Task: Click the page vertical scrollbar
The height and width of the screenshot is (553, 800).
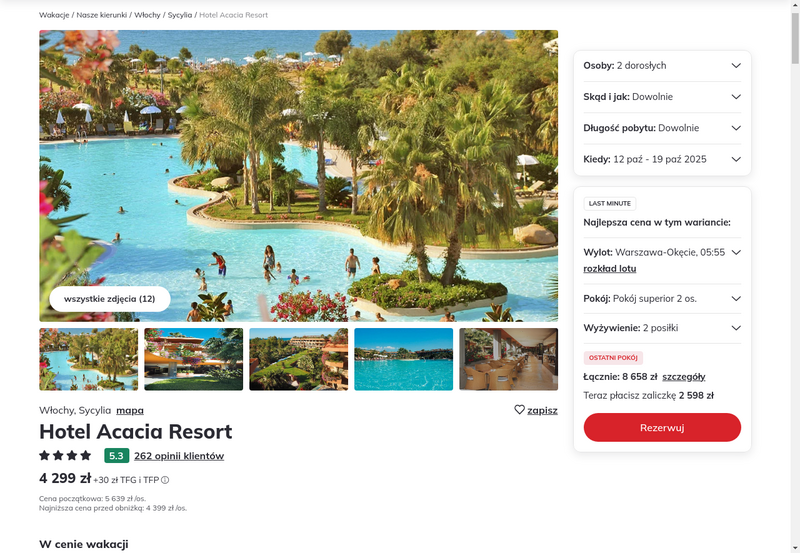Action: click(795, 276)
